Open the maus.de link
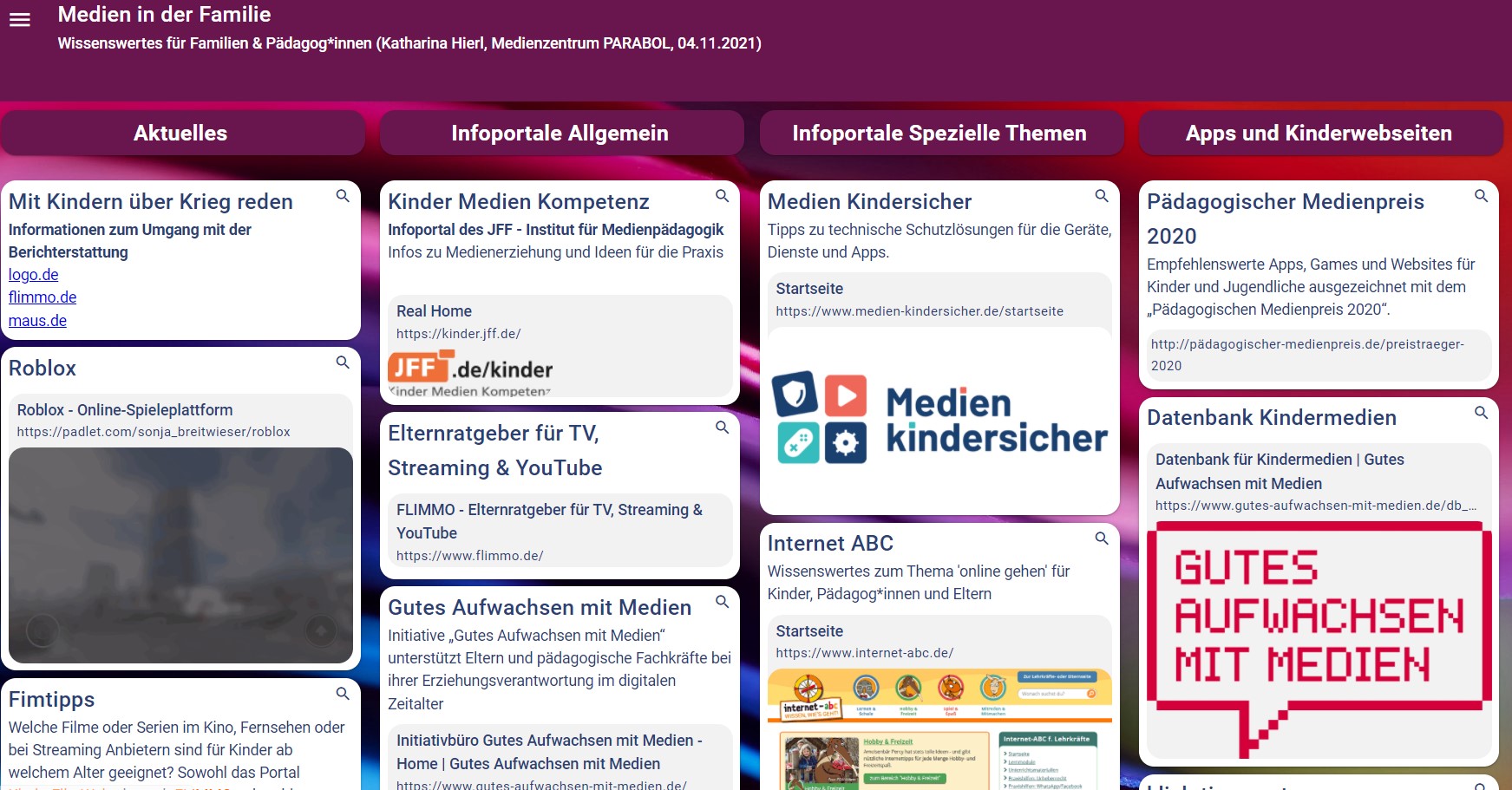This screenshot has height=790, width=1512. (x=37, y=321)
